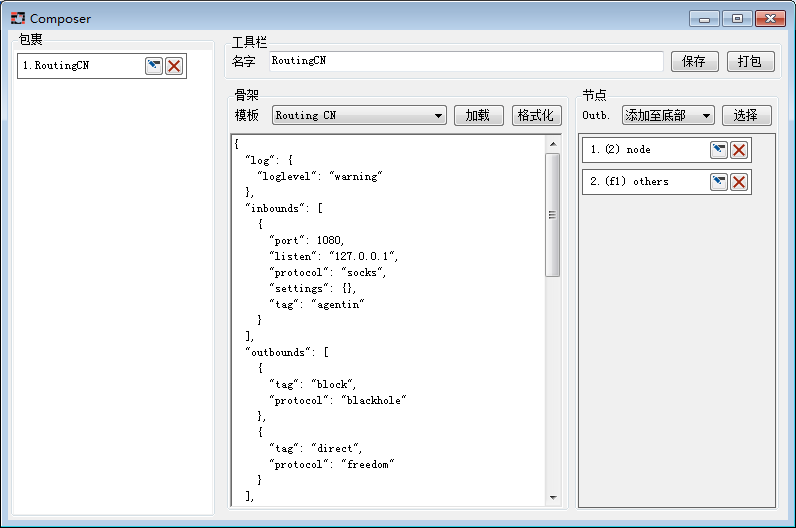The width and height of the screenshot is (796, 528).
Task: Remove the others entry with red X
Action: 739,182
